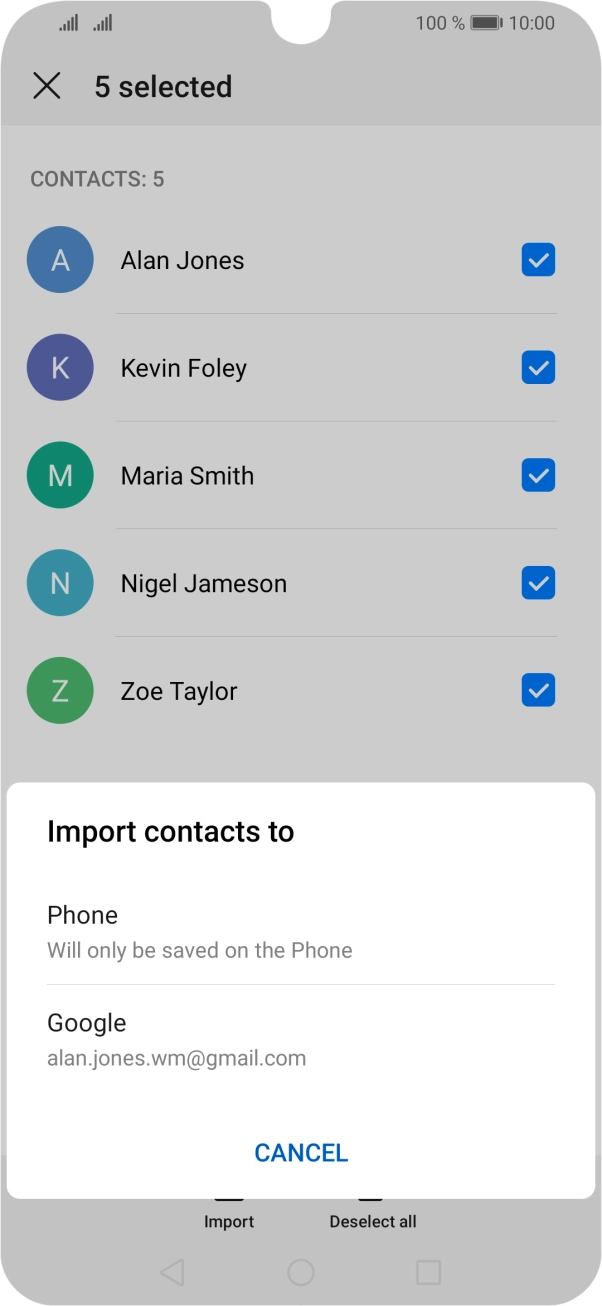Deselect Zoe Taylor checkbox

pyautogui.click(x=538, y=691)
